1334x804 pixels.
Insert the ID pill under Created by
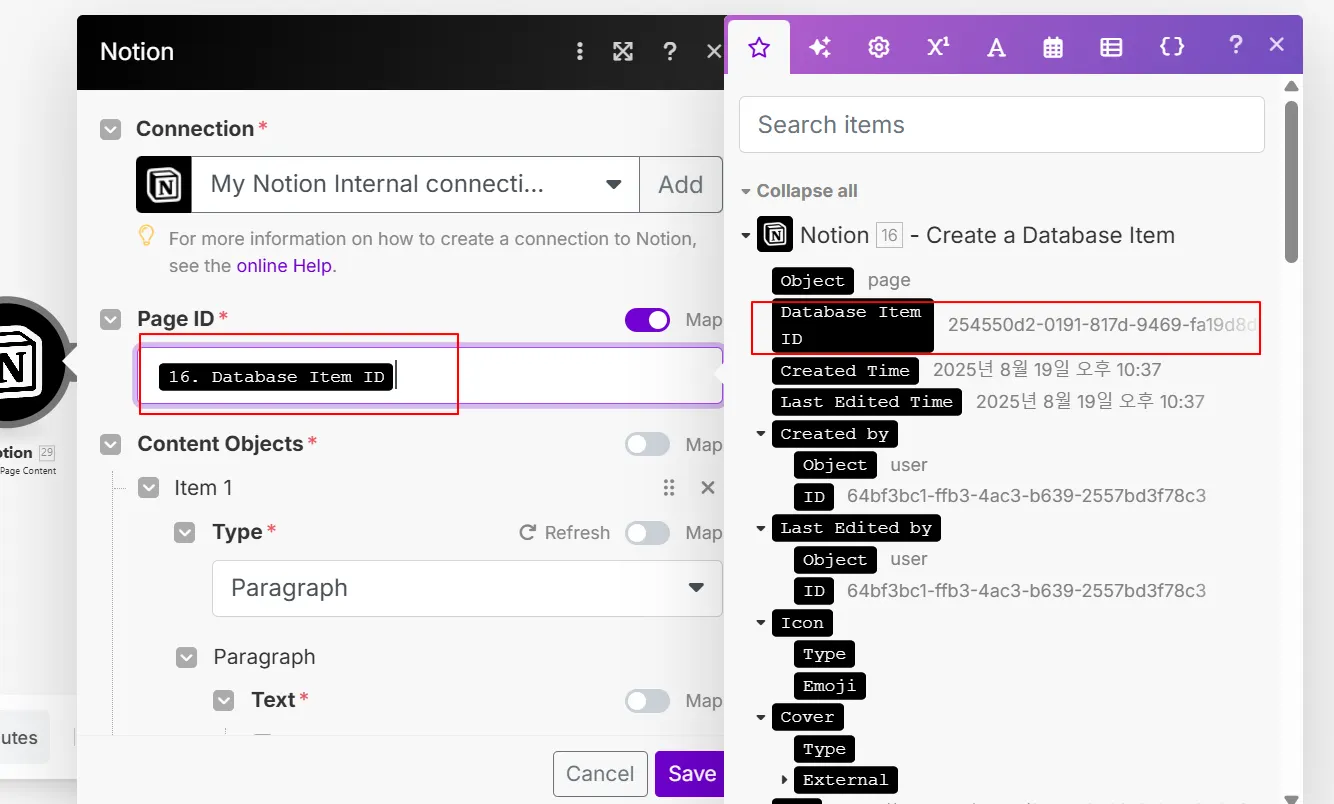click(814, 497)
